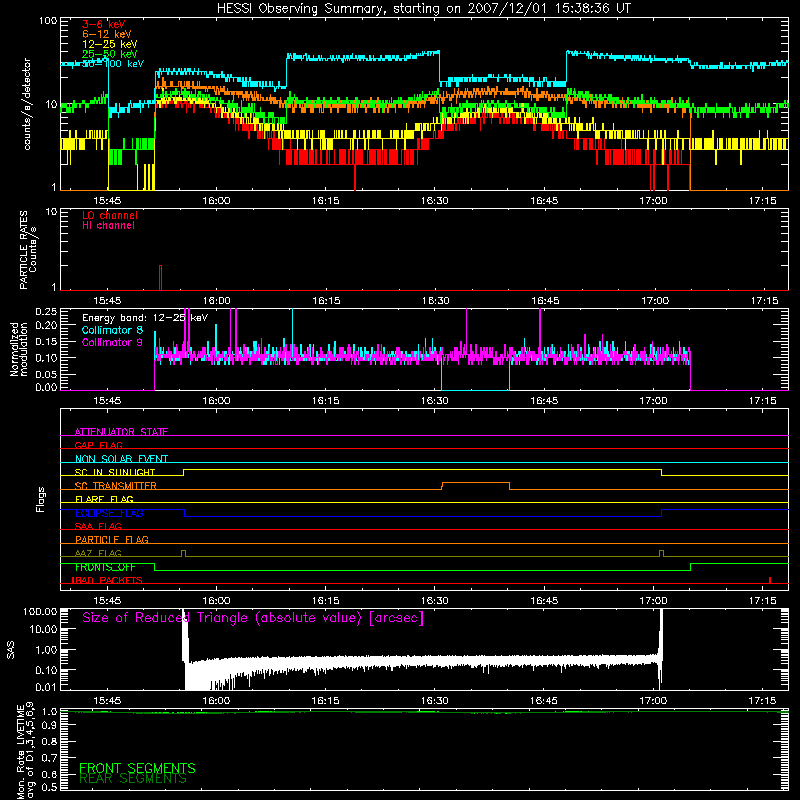Screen dimensions: 800x800
Task: Click the ATTENUATOR_STATE flag label
Action: click(121, 432)
